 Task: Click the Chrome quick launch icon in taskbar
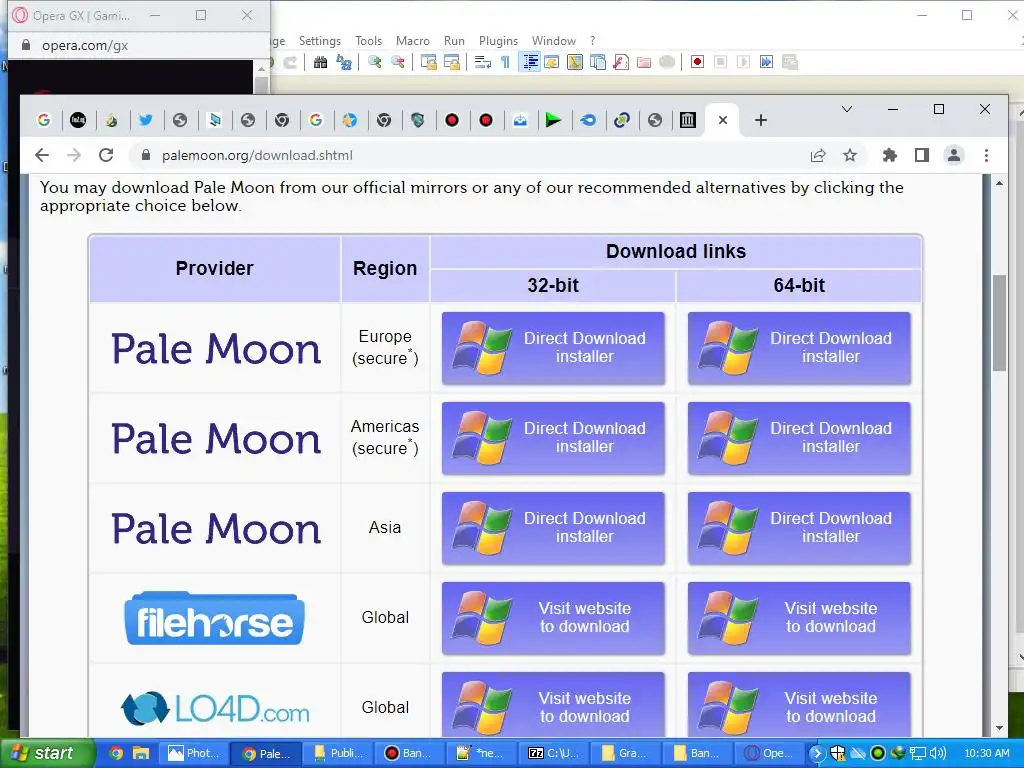116,754
